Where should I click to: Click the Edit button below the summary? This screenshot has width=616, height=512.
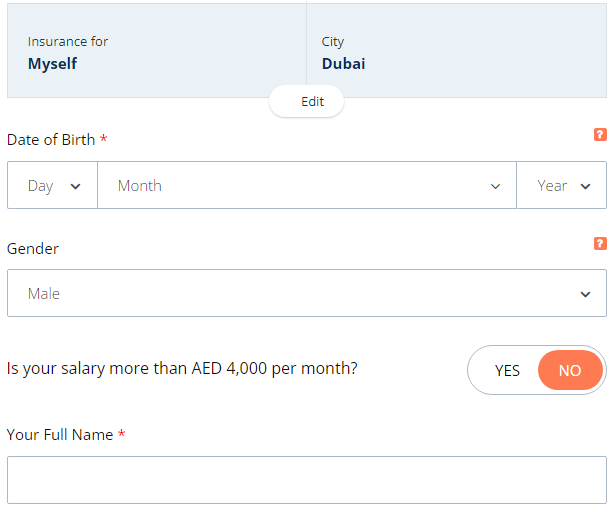(307, 101)
